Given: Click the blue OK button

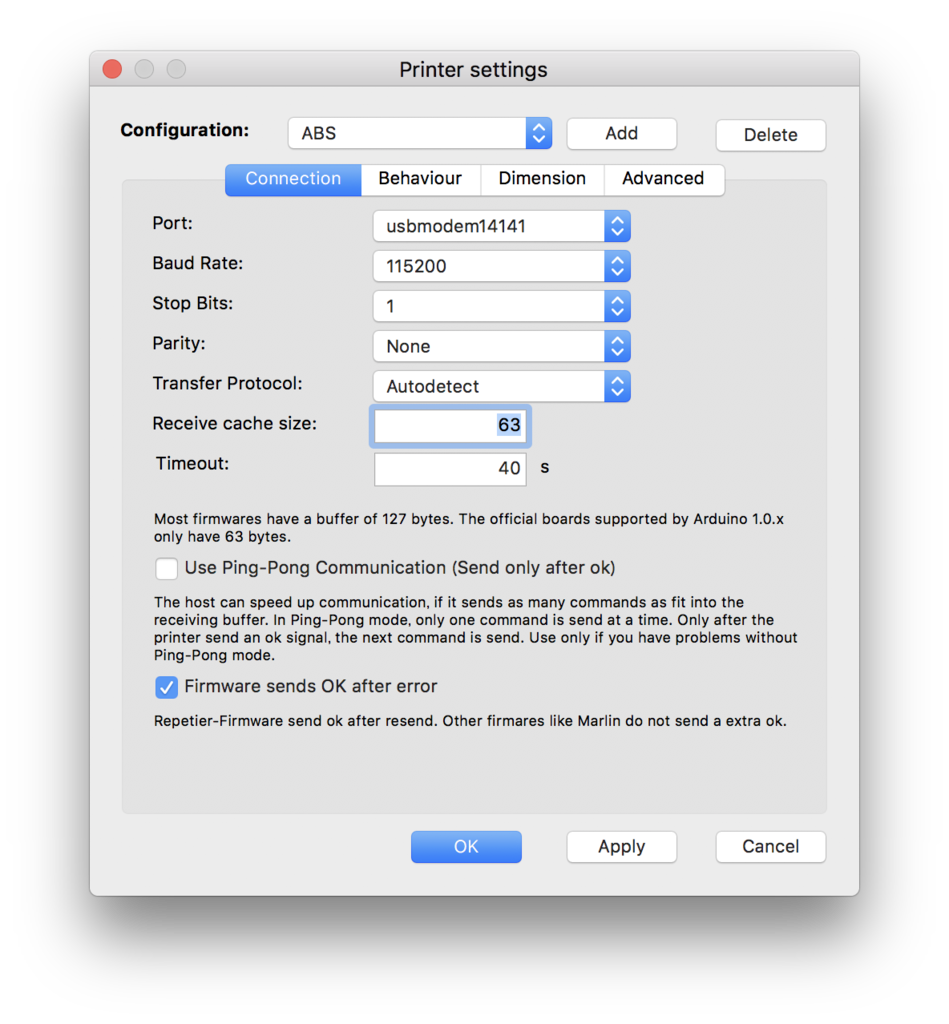Looking at the screenshot, I should tap(466, 847).
